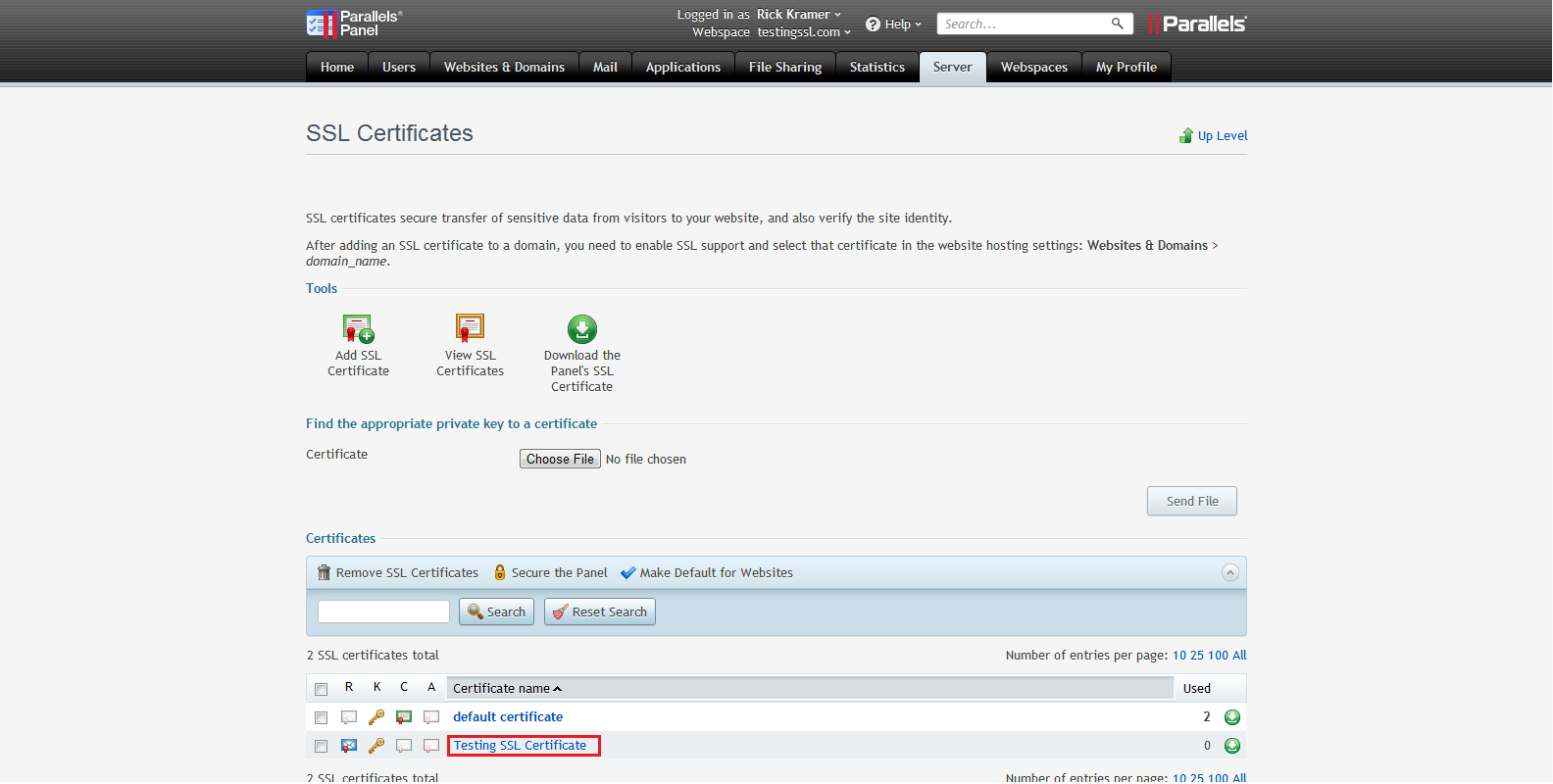Click the private key icon for Testing SSL Certificate
Viewport: 1553px width, 784px height.
click(x=376, y=746)
